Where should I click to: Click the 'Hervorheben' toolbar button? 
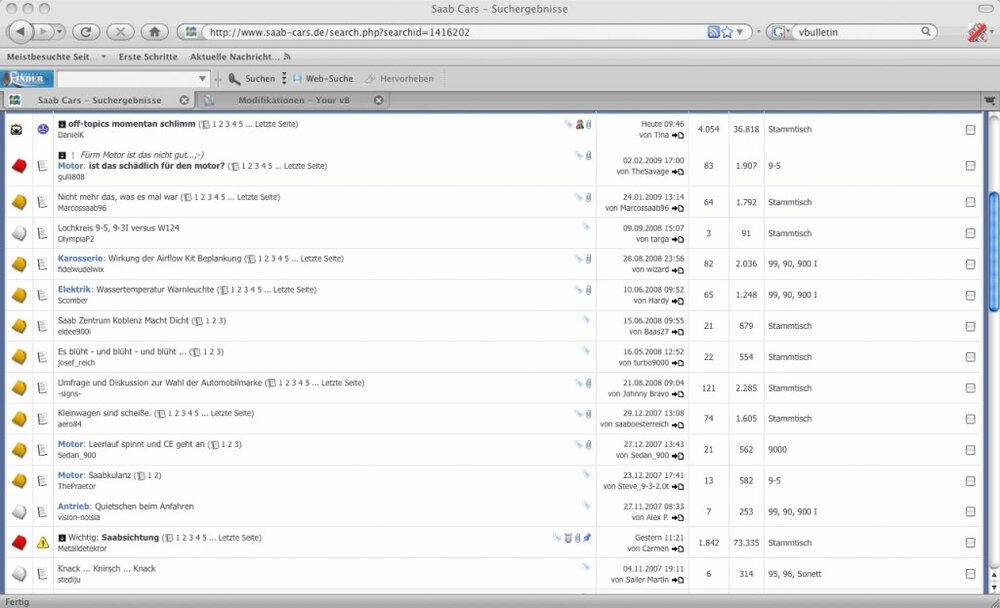tap(399, 78)
